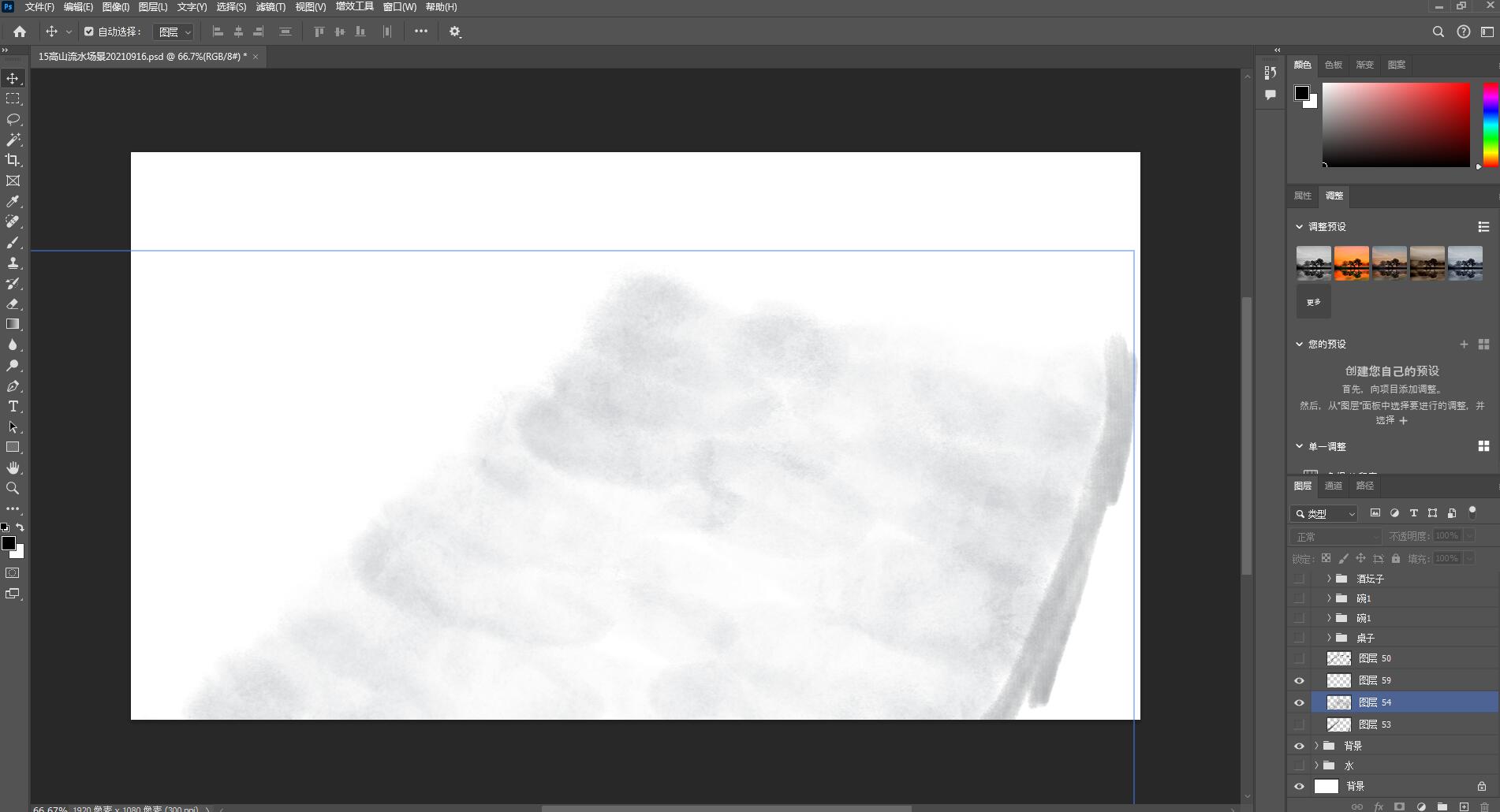Toggle Quick Mask mode

tap(13, 573)
